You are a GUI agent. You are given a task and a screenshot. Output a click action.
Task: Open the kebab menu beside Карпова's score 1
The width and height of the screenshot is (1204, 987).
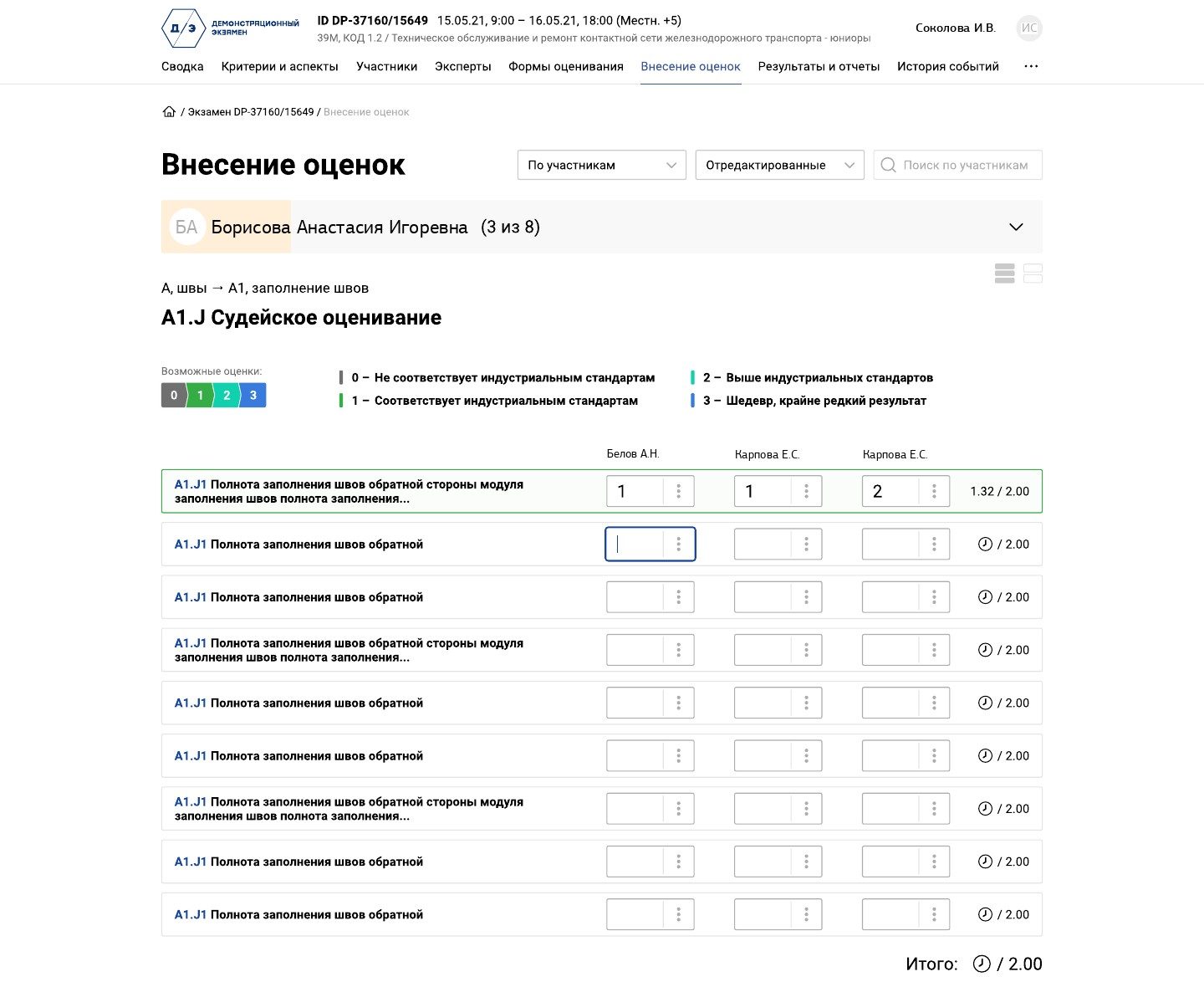(x=806, y=492)
